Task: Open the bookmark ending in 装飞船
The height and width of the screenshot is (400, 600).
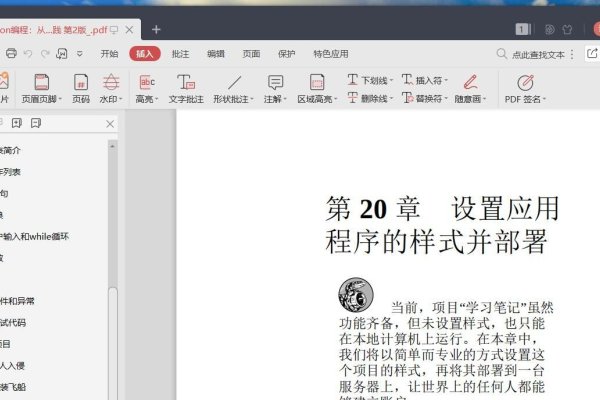Action: [x=13, y=387]
